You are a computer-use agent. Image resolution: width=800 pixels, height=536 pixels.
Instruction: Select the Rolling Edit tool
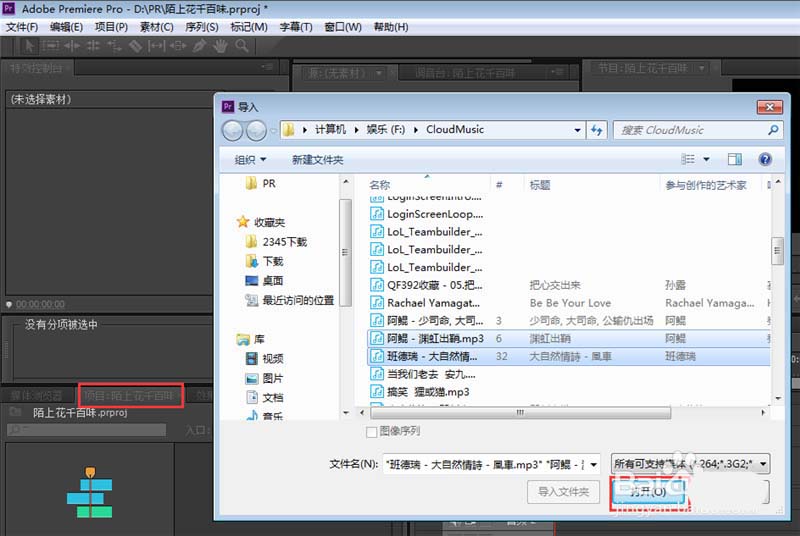click(93, 46)
